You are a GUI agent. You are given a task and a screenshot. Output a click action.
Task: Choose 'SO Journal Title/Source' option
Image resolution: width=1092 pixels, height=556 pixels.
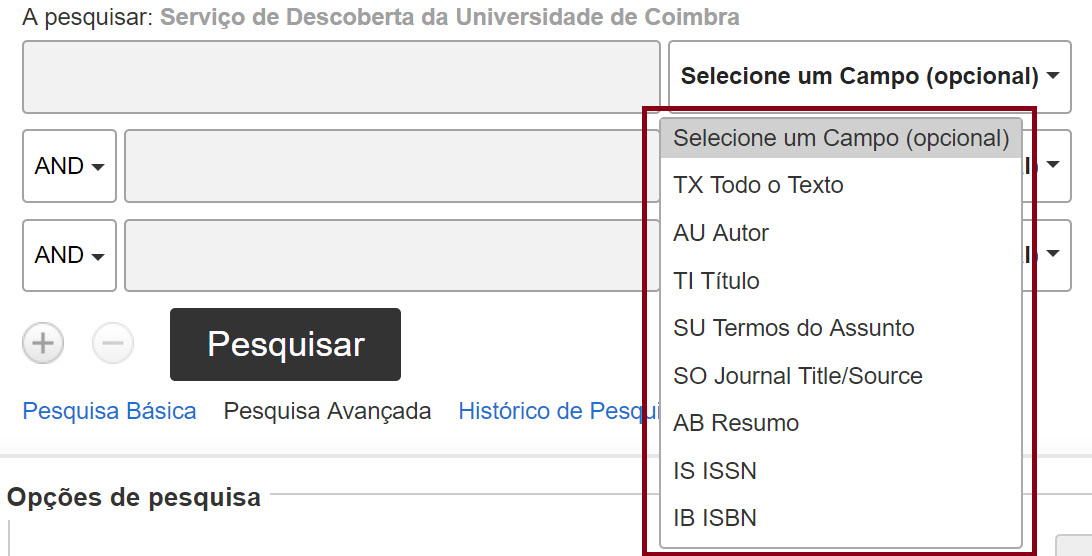tap(798, 376)
